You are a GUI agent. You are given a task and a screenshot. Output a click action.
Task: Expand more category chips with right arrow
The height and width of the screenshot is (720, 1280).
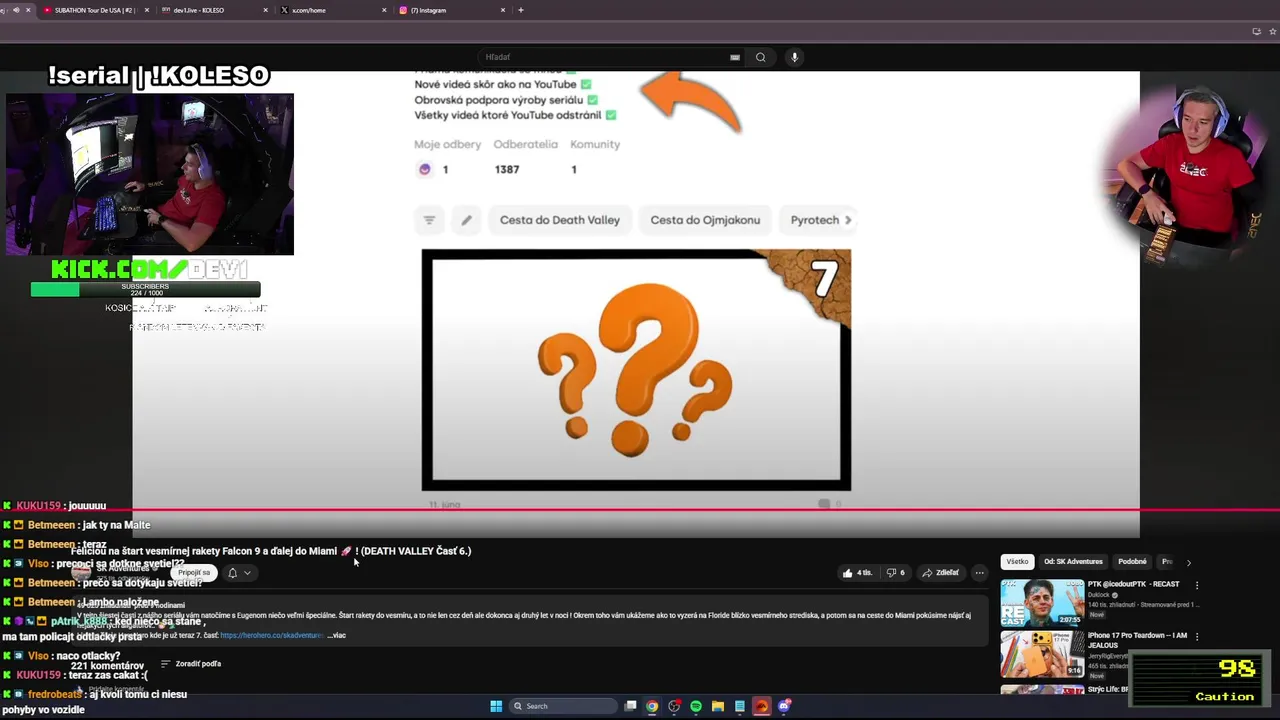click(848, 220)
